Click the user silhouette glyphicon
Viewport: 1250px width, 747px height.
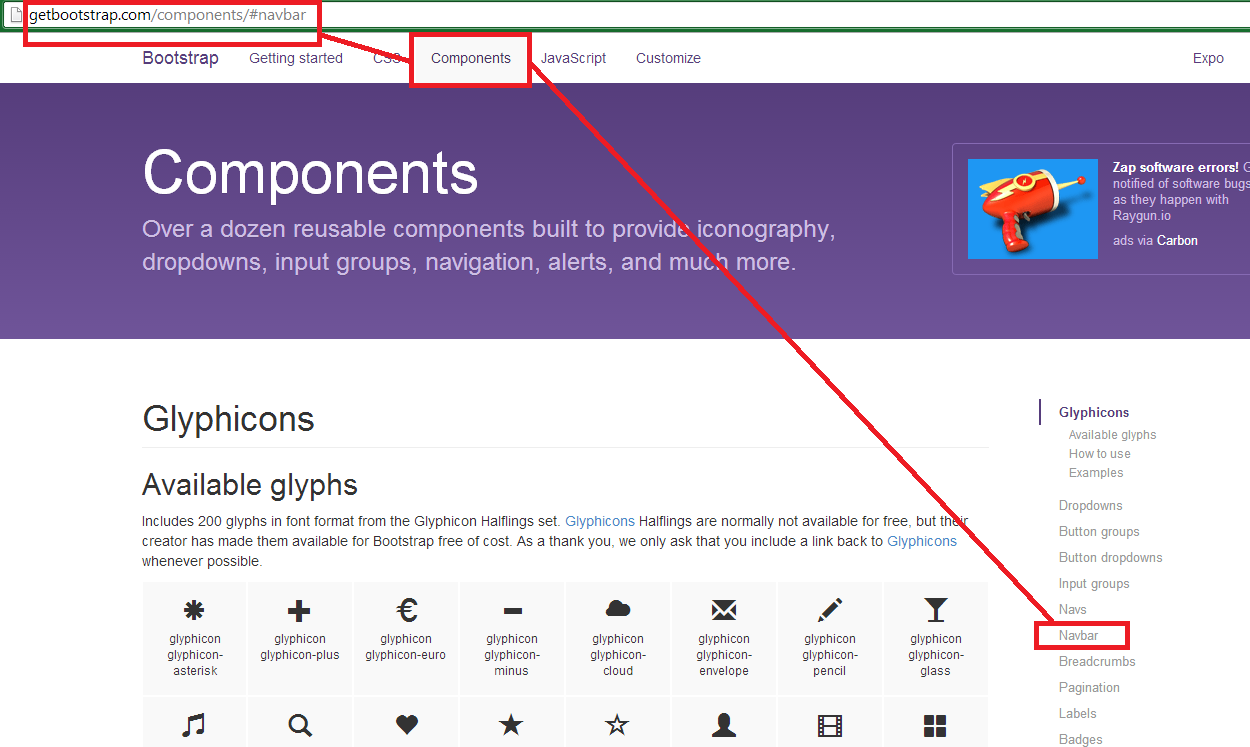(724, 725)
